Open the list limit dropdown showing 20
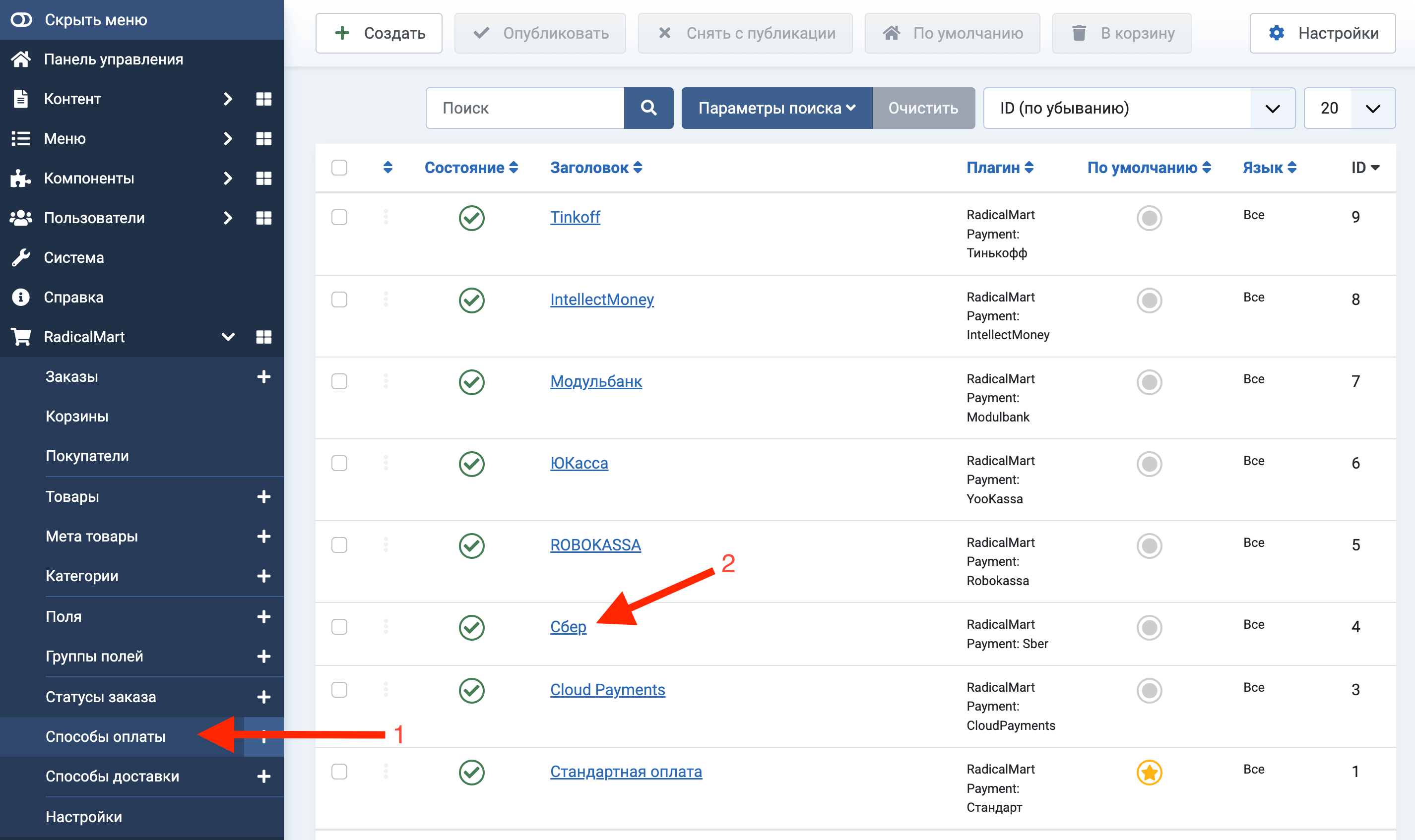Image resolution: width=1415 pixels, height=840 pixels. (x=1350, y=108)
